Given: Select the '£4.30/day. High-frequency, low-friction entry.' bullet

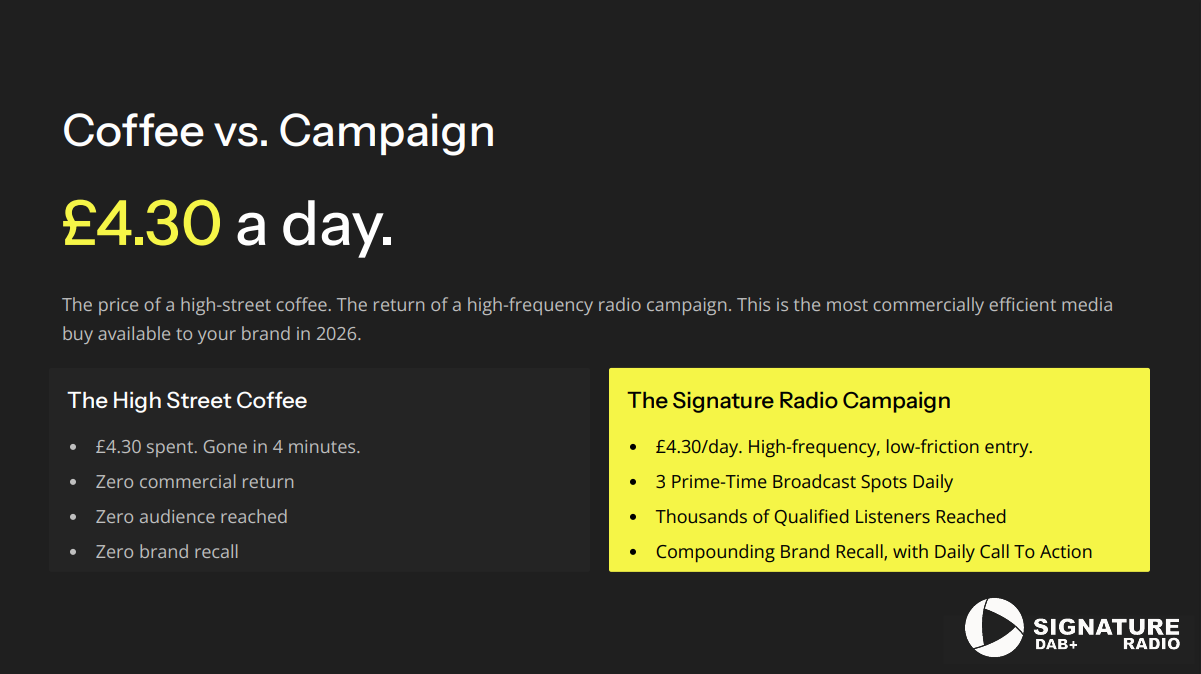Looking at the screenshot, I should click(x=843, y=447).
